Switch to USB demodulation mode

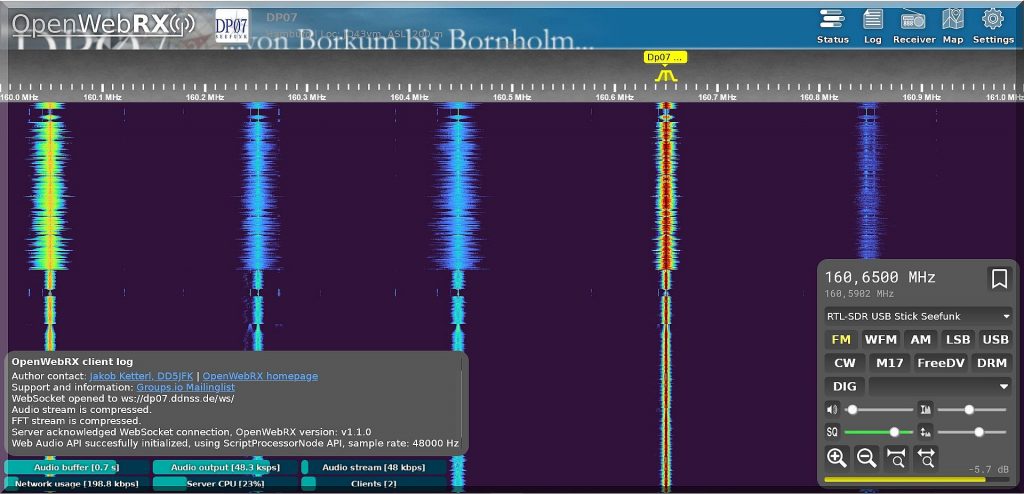point(995,339)
